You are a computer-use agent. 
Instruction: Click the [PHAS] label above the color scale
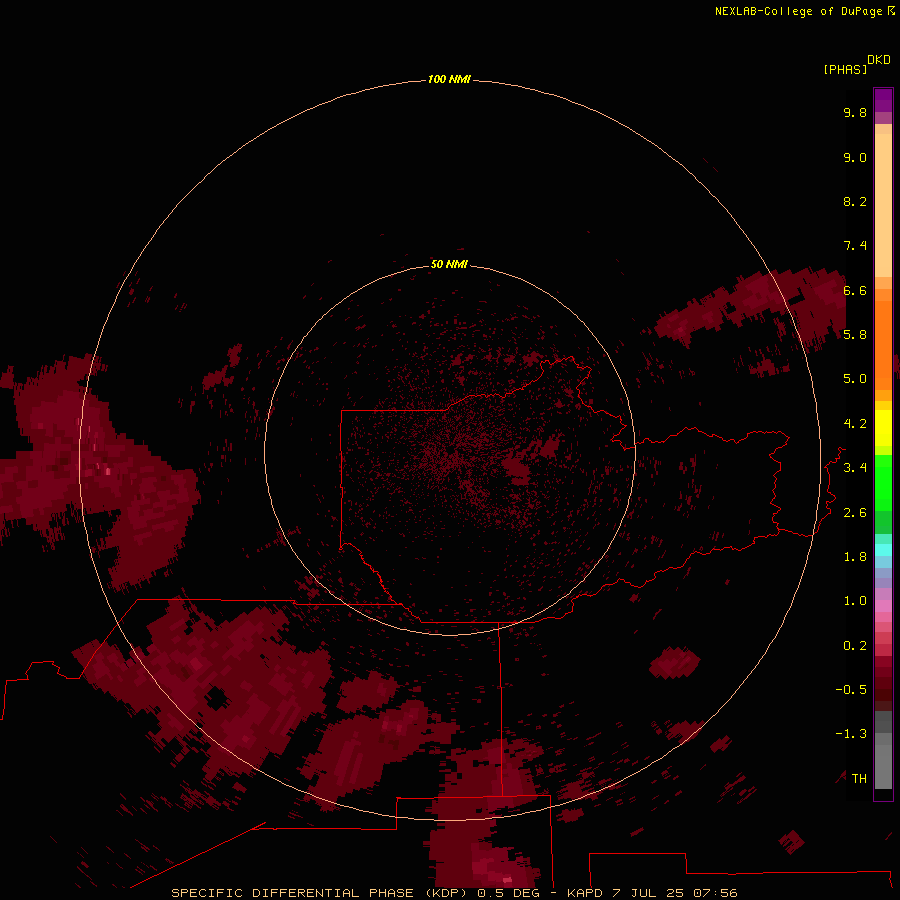pyautogui.click(x=845, y=69)
